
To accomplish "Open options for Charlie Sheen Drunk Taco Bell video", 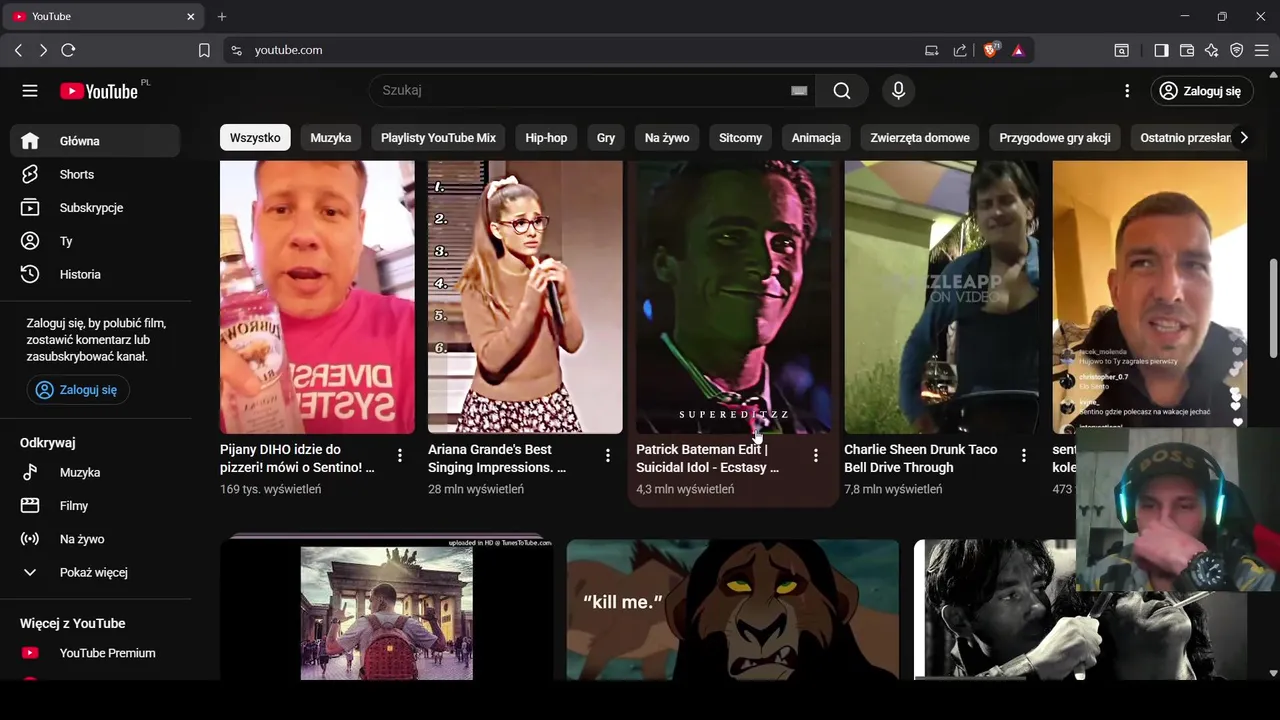I will coord(1023,455).
